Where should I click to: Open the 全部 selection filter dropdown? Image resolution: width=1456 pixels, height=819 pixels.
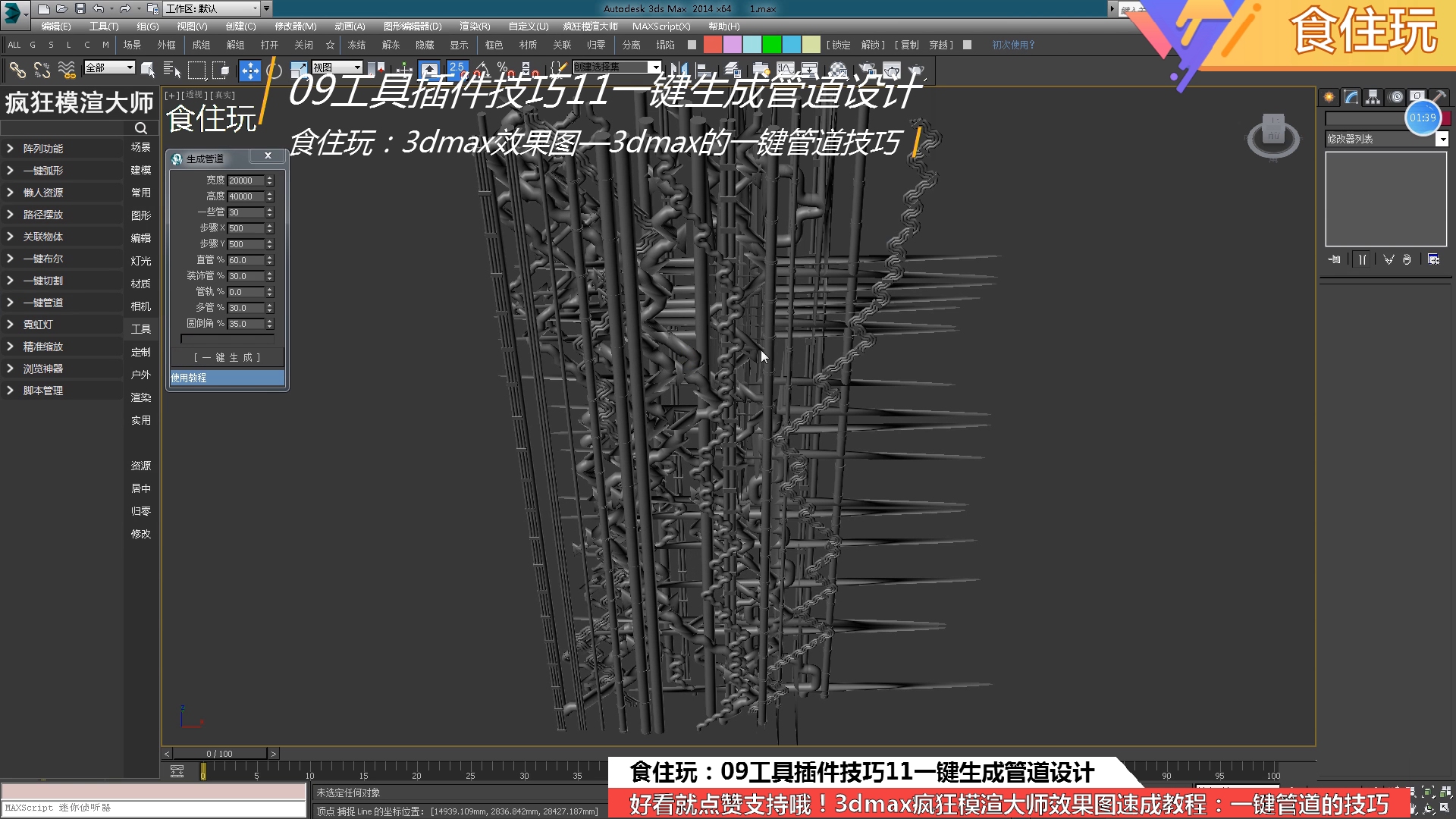(x=108, y=67)
